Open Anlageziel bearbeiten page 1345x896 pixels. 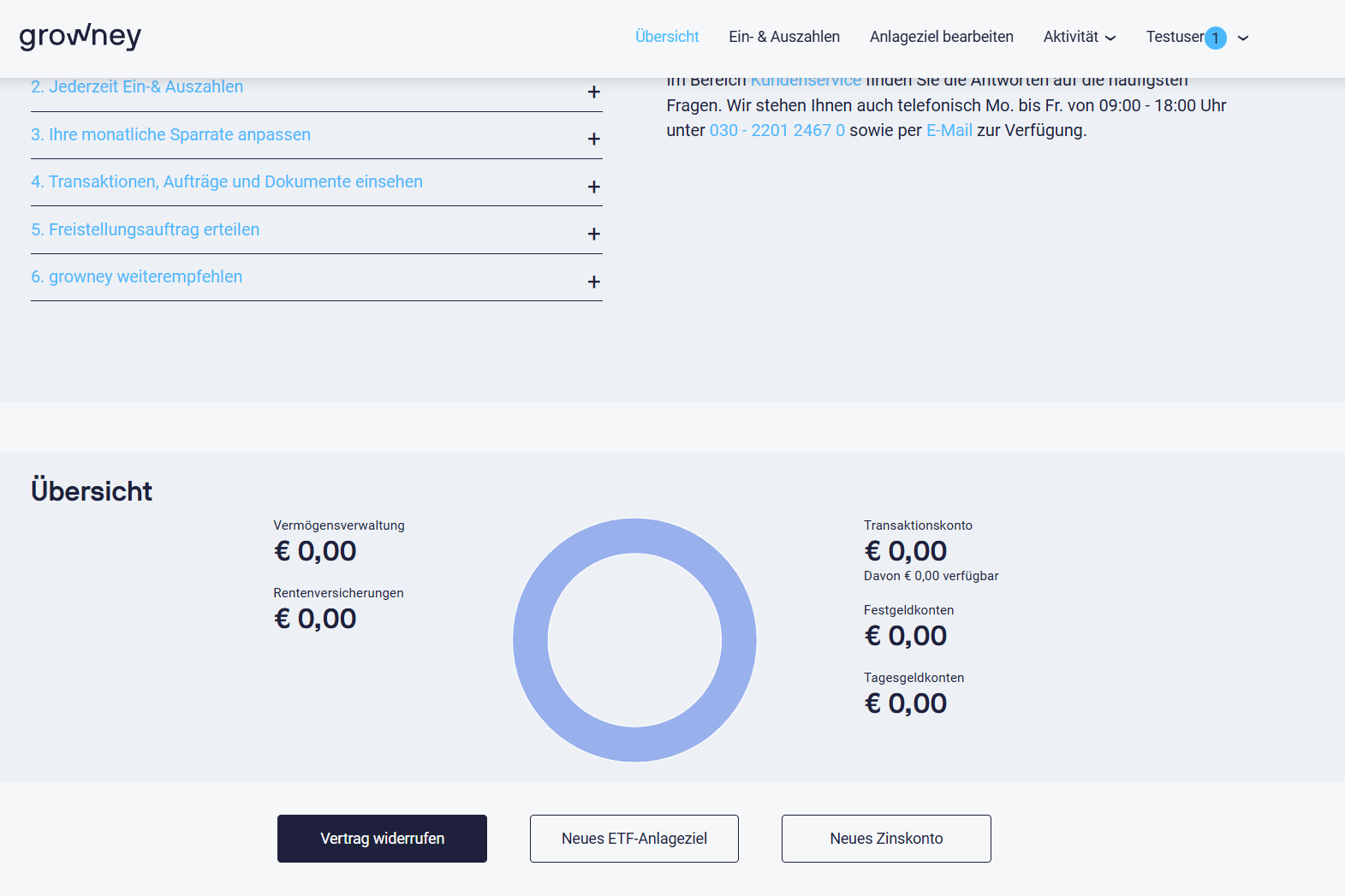(942, 37)
